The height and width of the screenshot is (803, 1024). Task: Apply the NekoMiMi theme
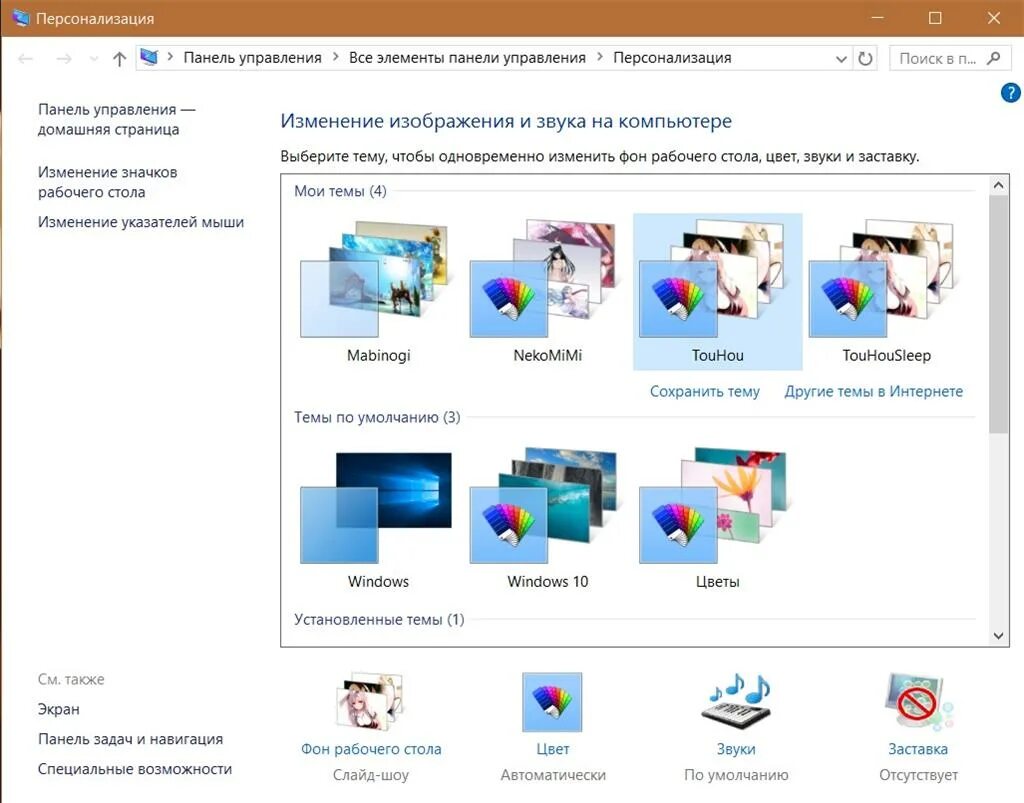(x=547, y=292)
